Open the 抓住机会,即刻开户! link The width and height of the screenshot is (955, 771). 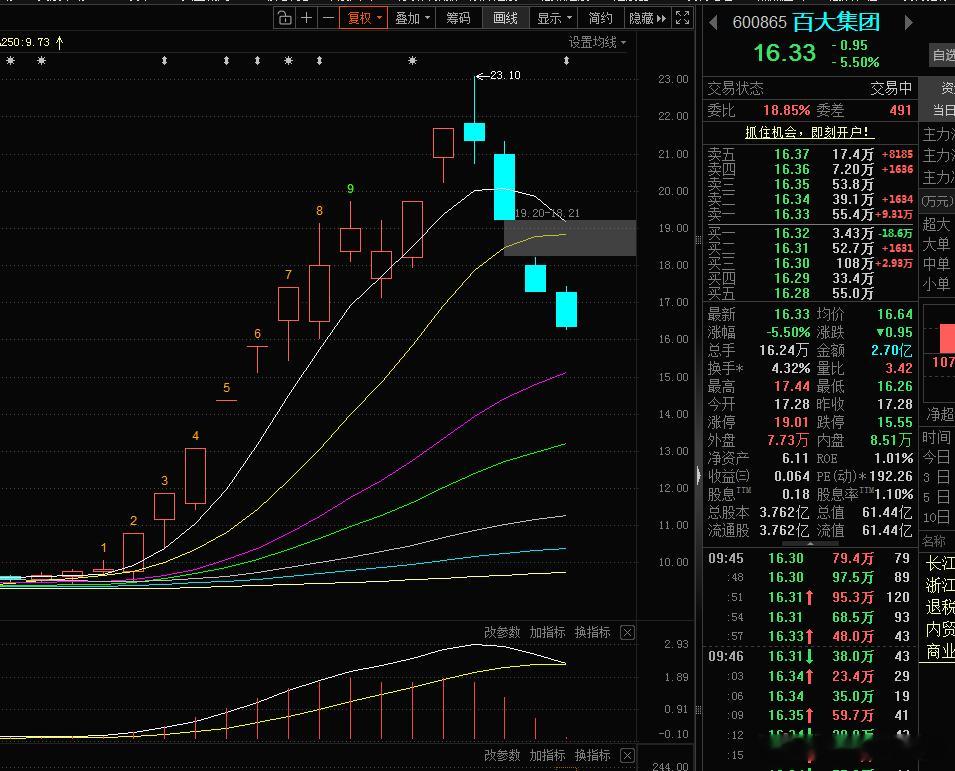tap(810, 132)
